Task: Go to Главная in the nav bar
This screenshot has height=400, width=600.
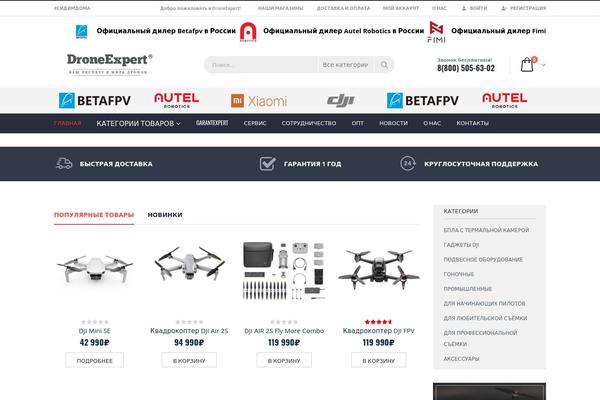Action: (67, 123)
